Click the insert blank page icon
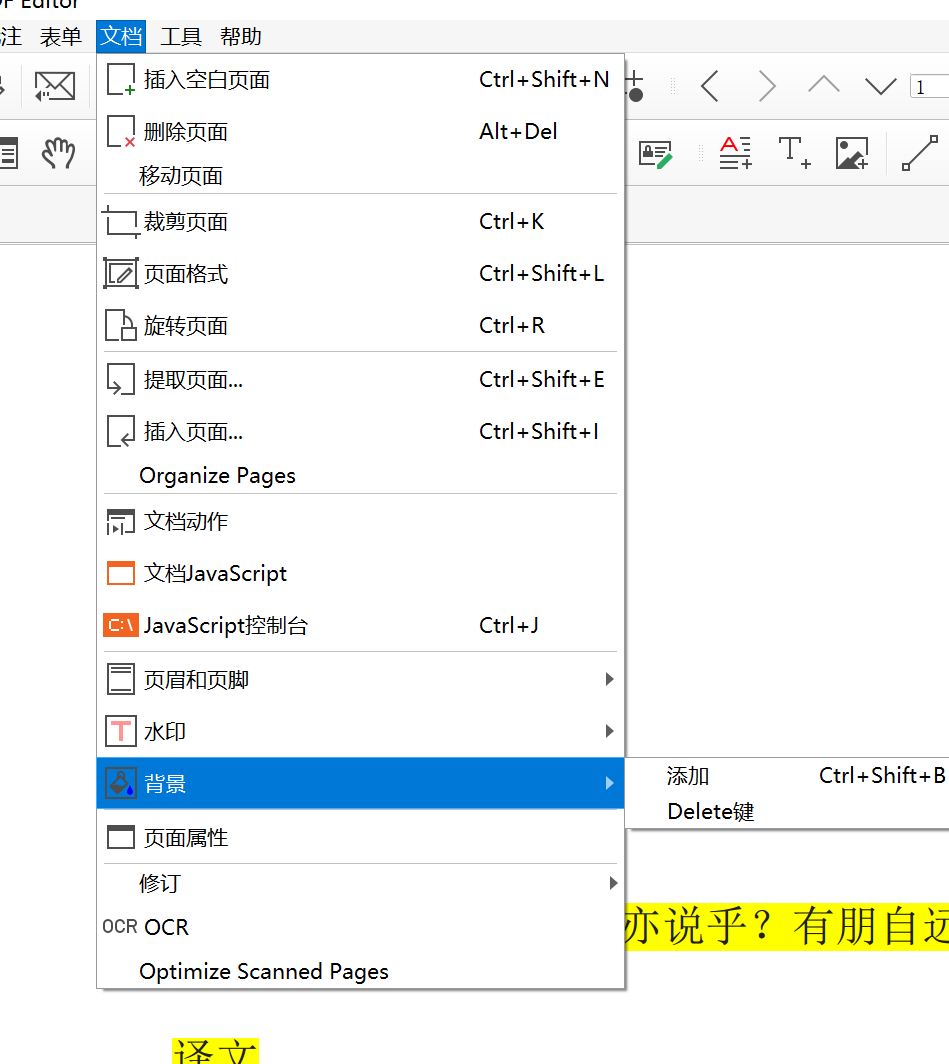This screenshot has width=949, height=1064. (x=121, y=80)
